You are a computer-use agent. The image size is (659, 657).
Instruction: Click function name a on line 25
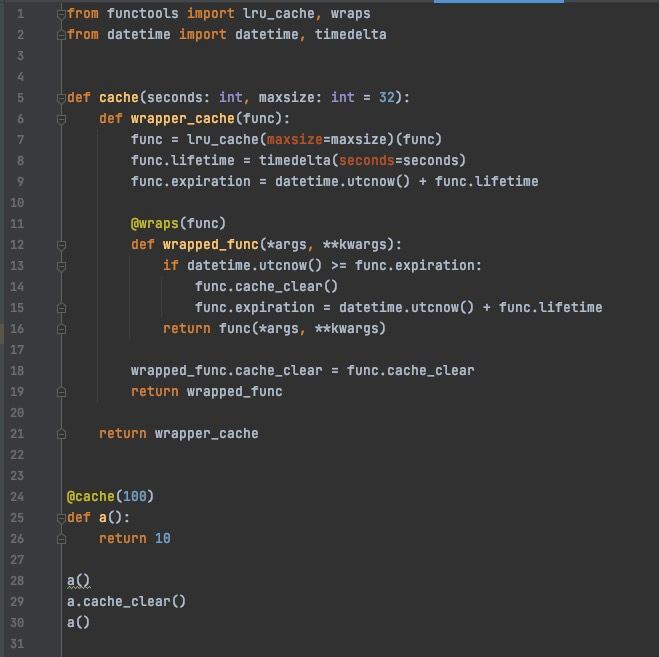[x=103, y=518]
